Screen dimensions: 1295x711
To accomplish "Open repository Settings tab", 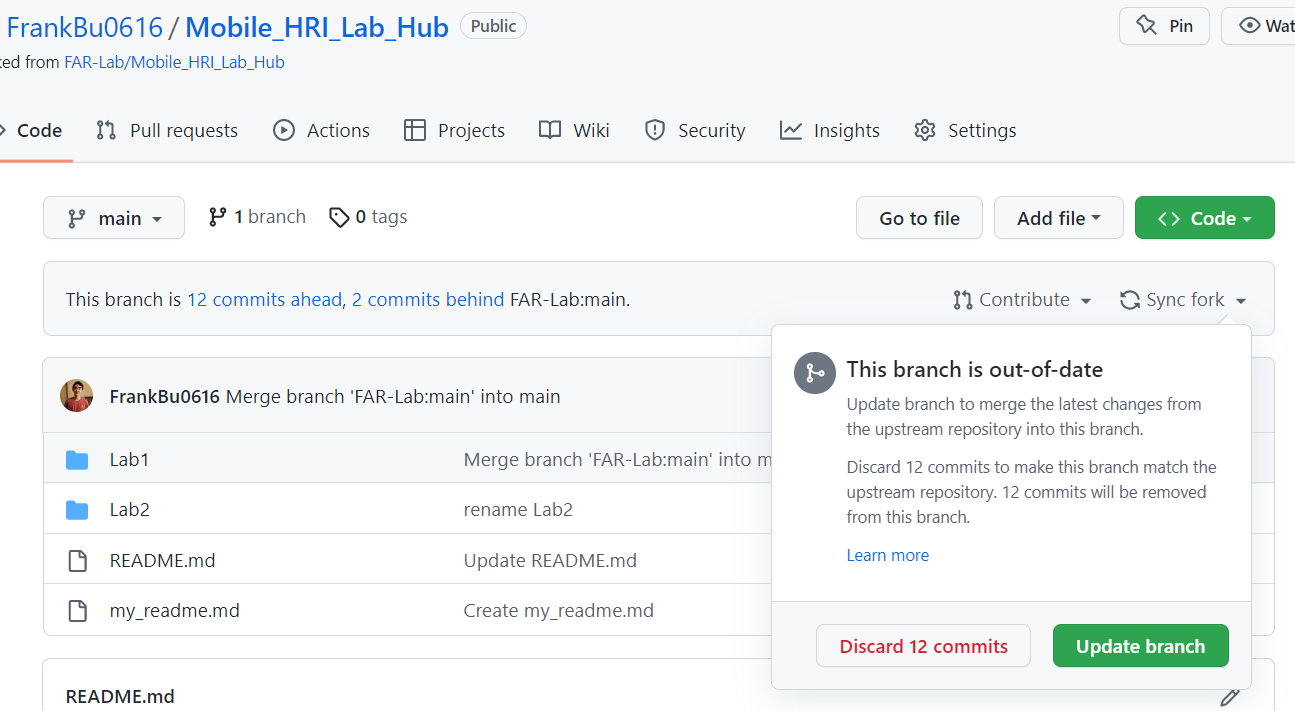I will (965, 130).
